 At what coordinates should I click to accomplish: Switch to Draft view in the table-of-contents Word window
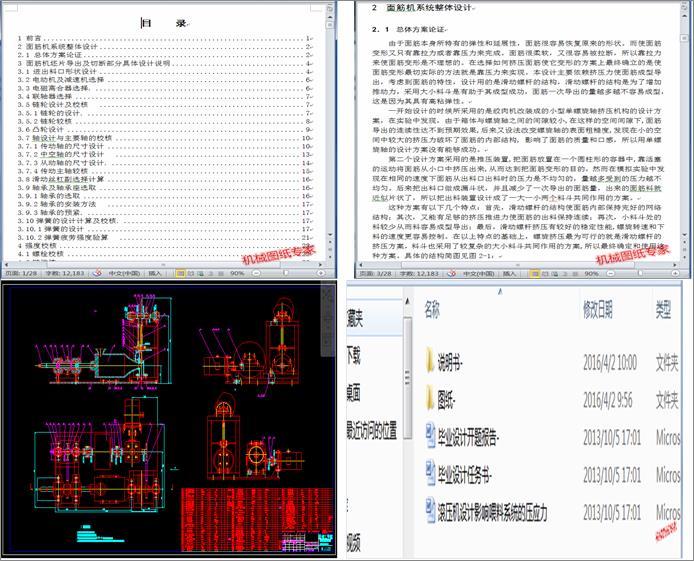(219, 273)
